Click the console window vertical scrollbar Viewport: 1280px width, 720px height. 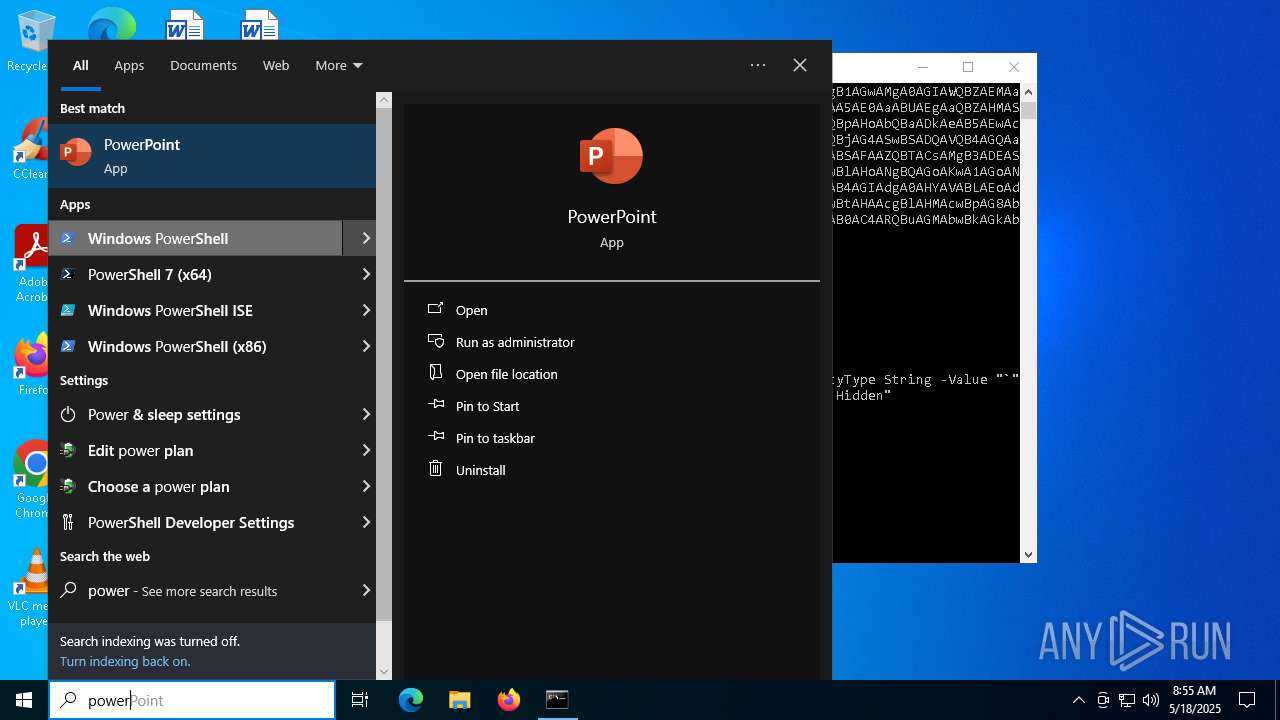click(x=1028, y=321)
